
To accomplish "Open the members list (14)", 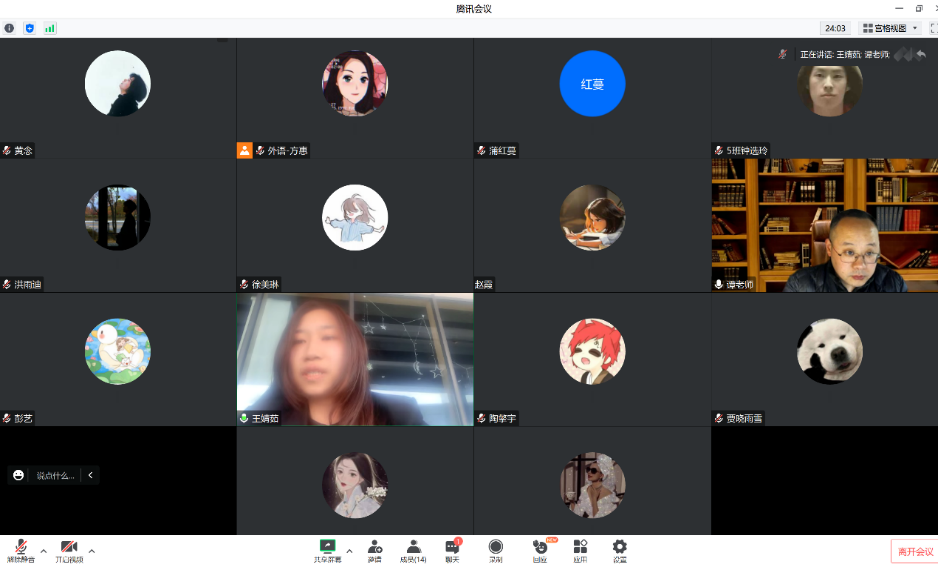I will coord(413,549).
